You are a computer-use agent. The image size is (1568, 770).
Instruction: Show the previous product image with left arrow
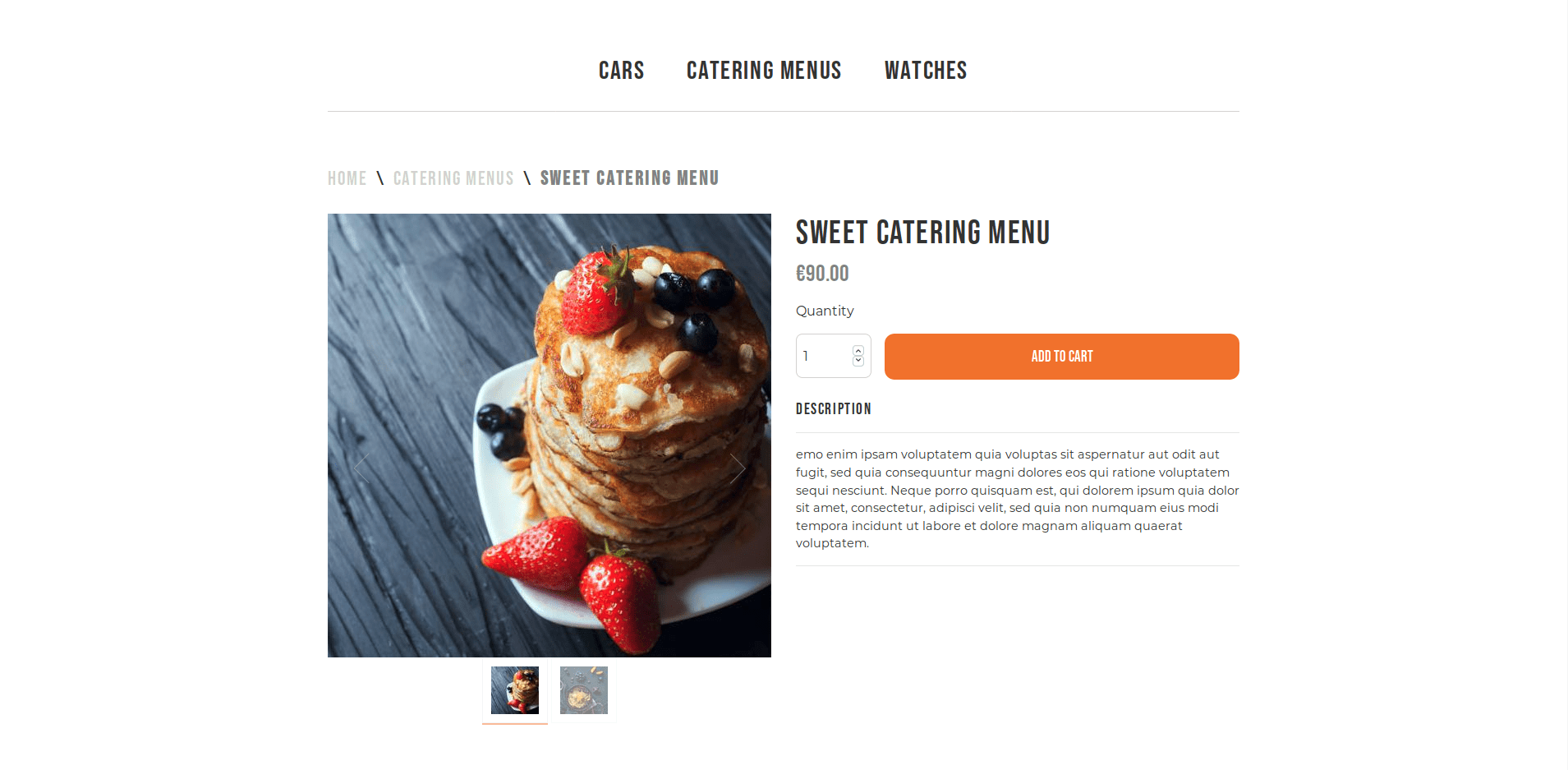pos(361,468)
